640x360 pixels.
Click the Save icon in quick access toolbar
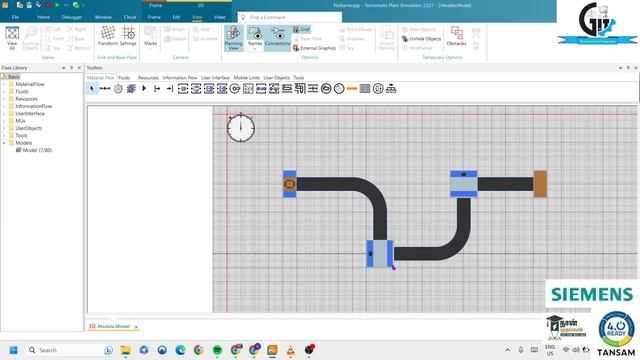29,5
